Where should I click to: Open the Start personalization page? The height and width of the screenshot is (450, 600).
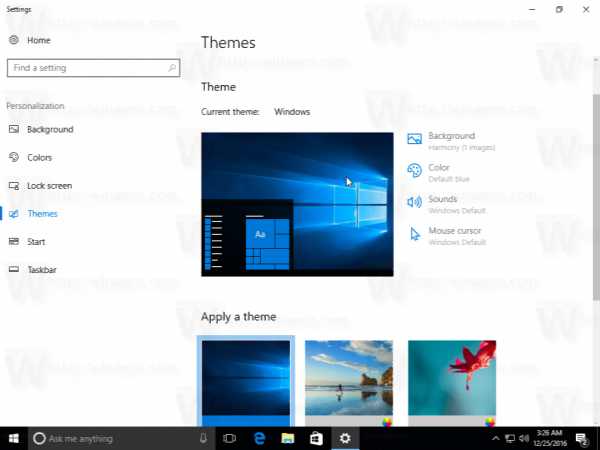(x=37, y=242)
